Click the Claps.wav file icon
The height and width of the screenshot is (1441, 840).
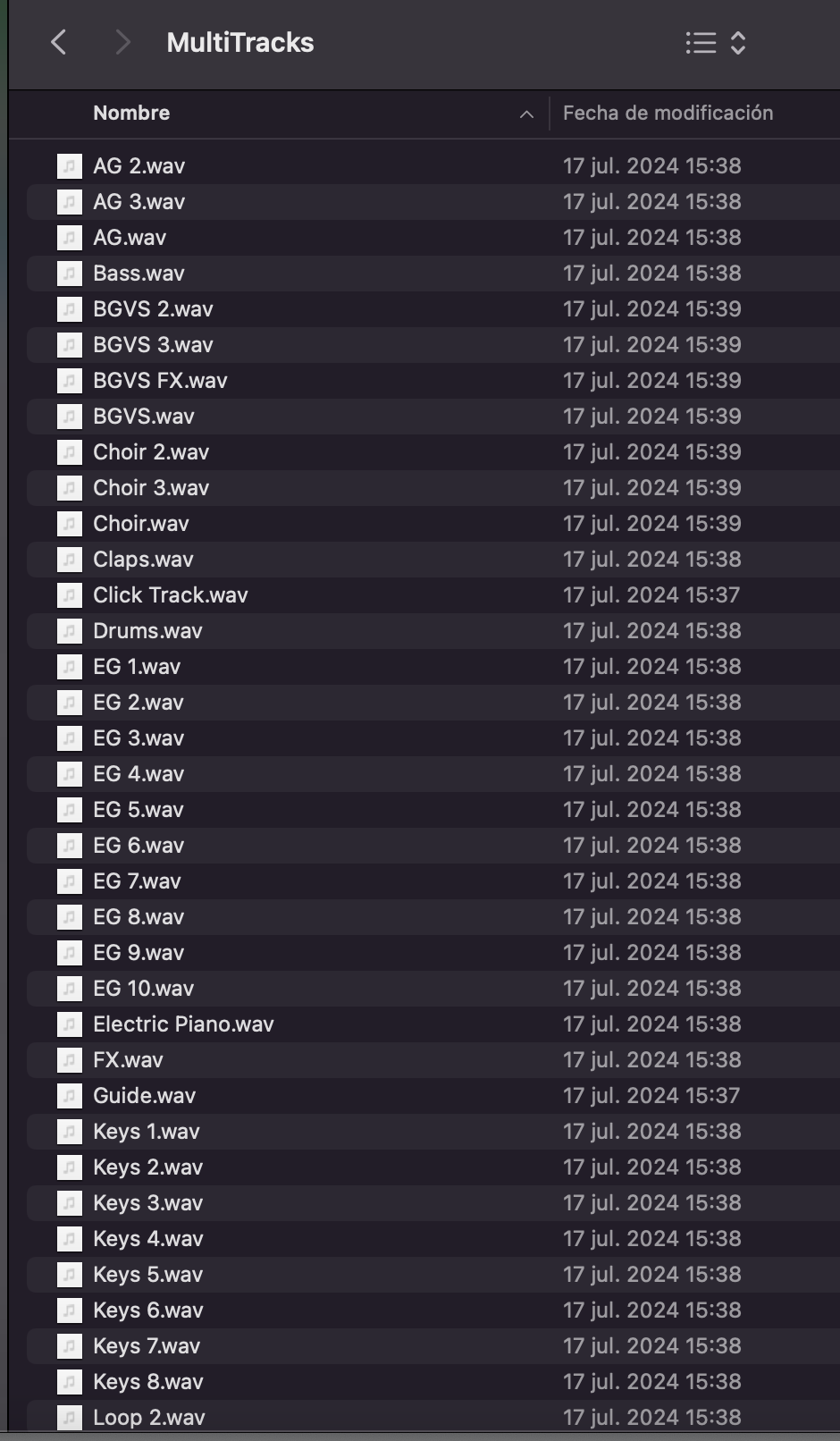pyautogui.click(x=70, y=560)
